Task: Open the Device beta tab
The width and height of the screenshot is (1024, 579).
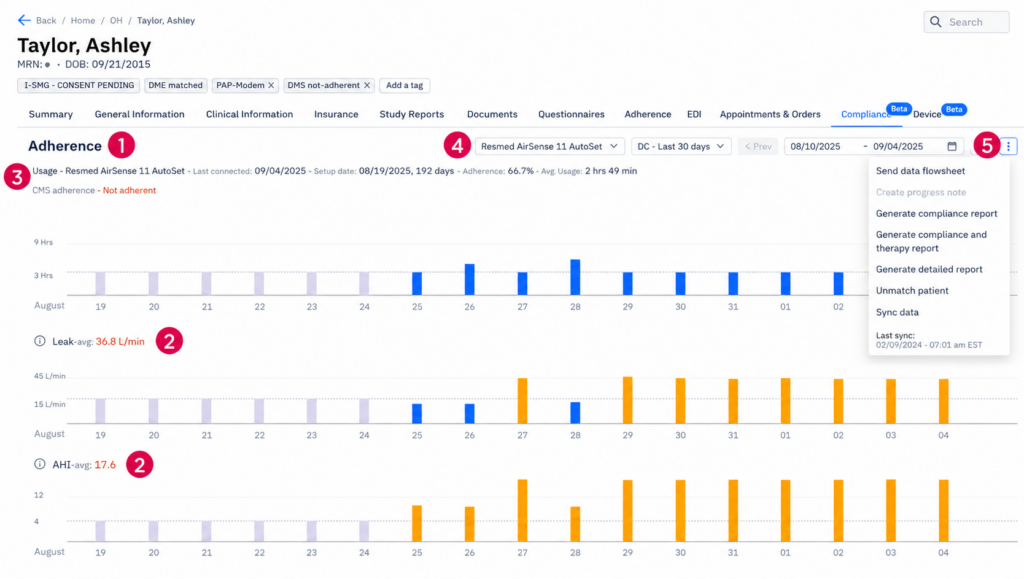Action: tap(927, 114)
